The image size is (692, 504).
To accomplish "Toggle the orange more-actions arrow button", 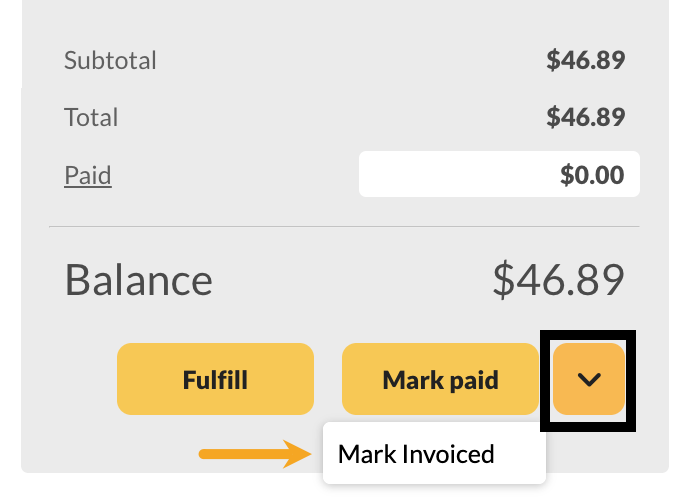I will point(589,379).
